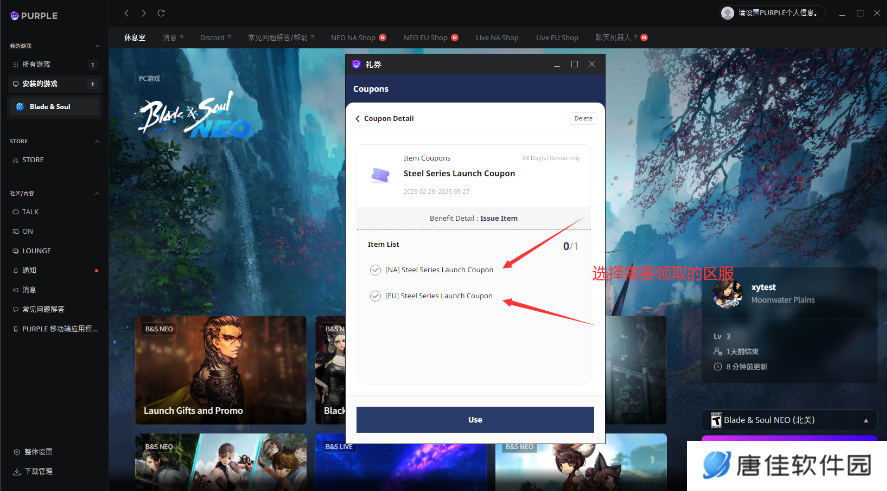Go back from Coupon Detail
Screen dimensions: 887x491
(x=358, y=119)
